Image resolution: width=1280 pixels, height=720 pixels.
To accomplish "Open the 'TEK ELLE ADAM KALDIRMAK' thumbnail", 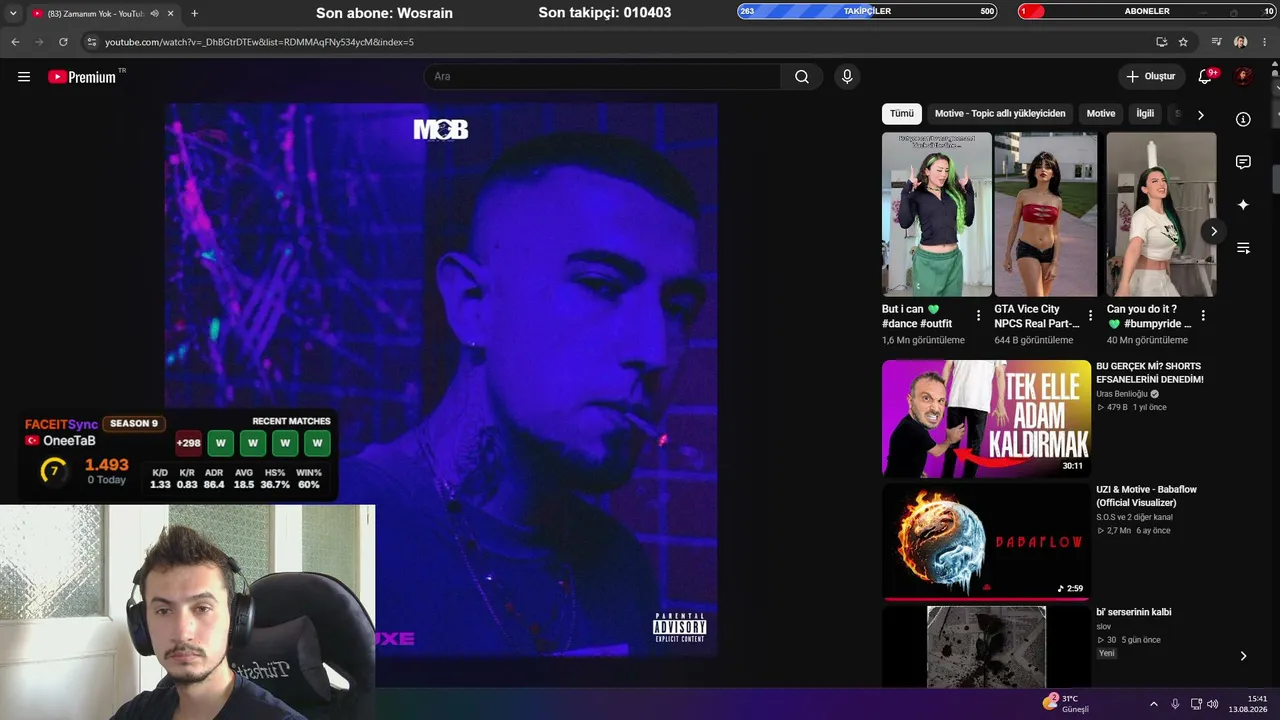I will [986, 418].
